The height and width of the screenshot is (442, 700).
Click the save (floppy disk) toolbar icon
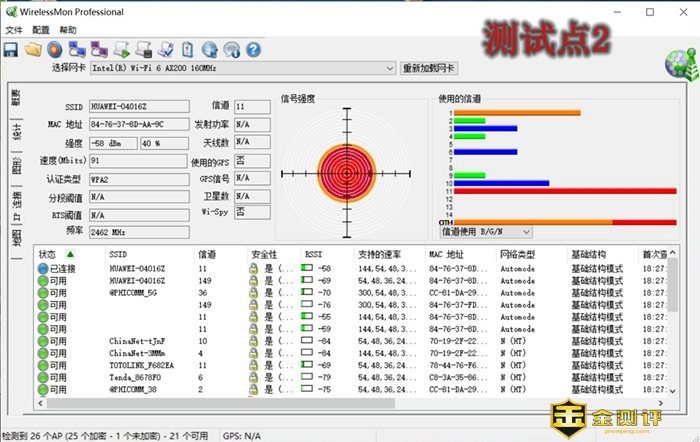[12, 48]
